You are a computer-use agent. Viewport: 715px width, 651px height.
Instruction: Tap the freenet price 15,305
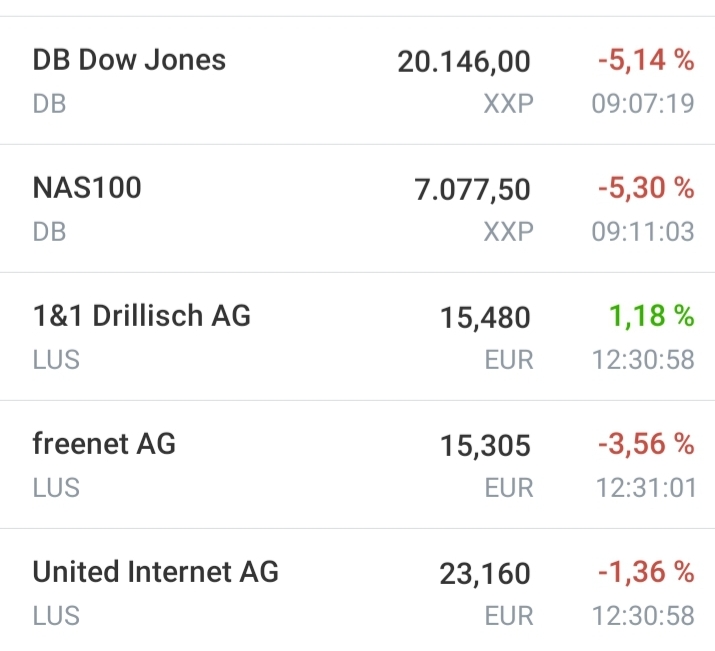pos(485,446)
